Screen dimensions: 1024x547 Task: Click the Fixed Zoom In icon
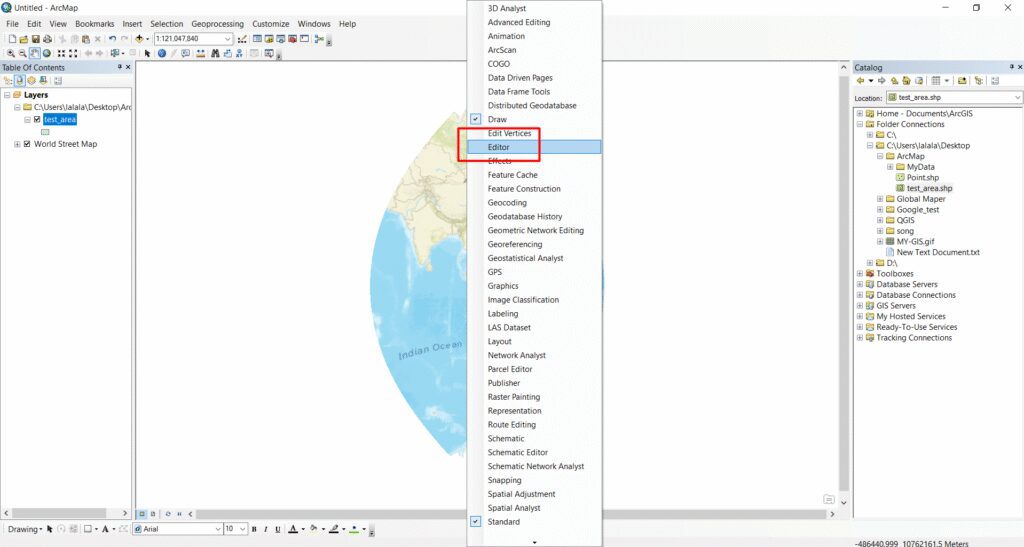pos(61,54)
